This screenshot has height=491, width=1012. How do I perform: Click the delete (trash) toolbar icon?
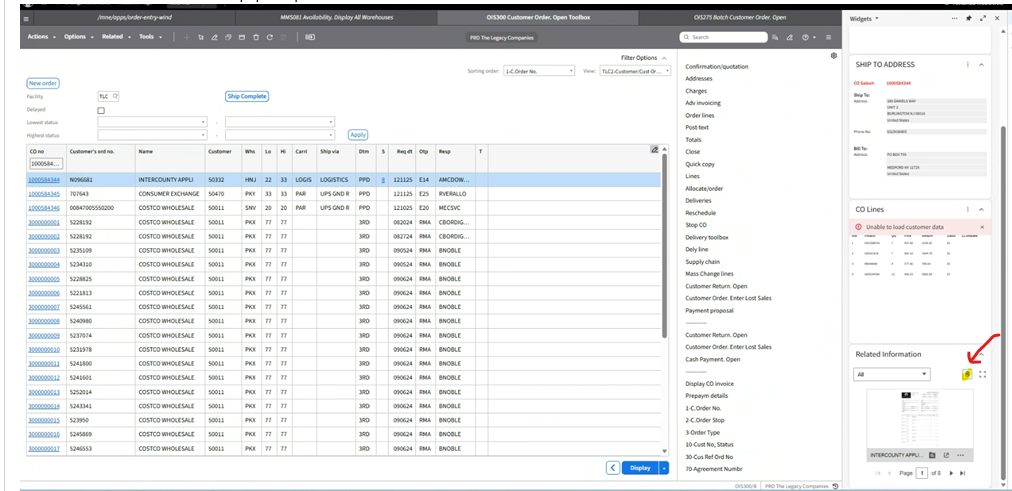pyautogui.click(x=256, y=37)
